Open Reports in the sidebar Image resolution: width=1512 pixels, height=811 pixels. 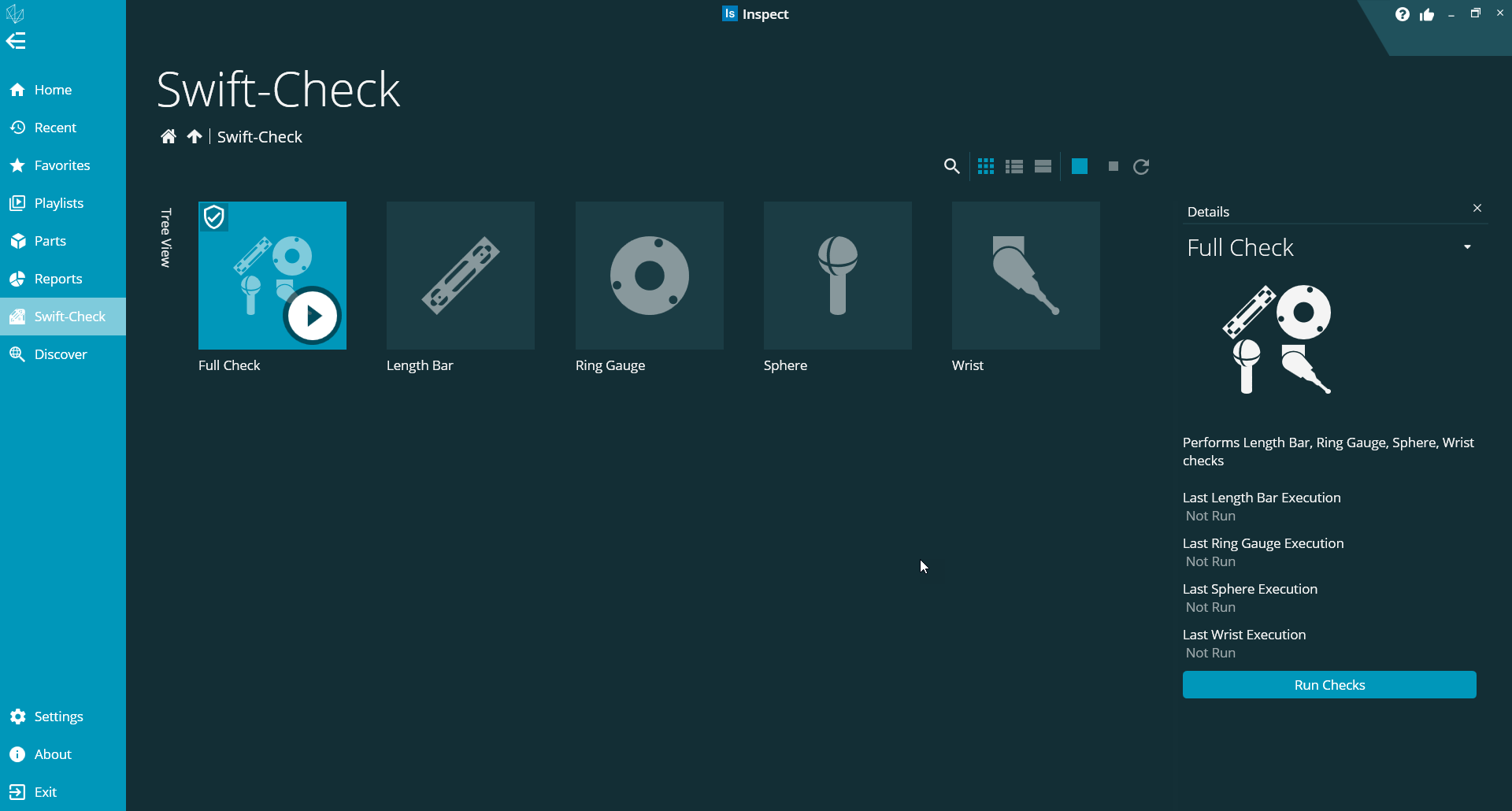pyautogui.click(x=57, y=279)
